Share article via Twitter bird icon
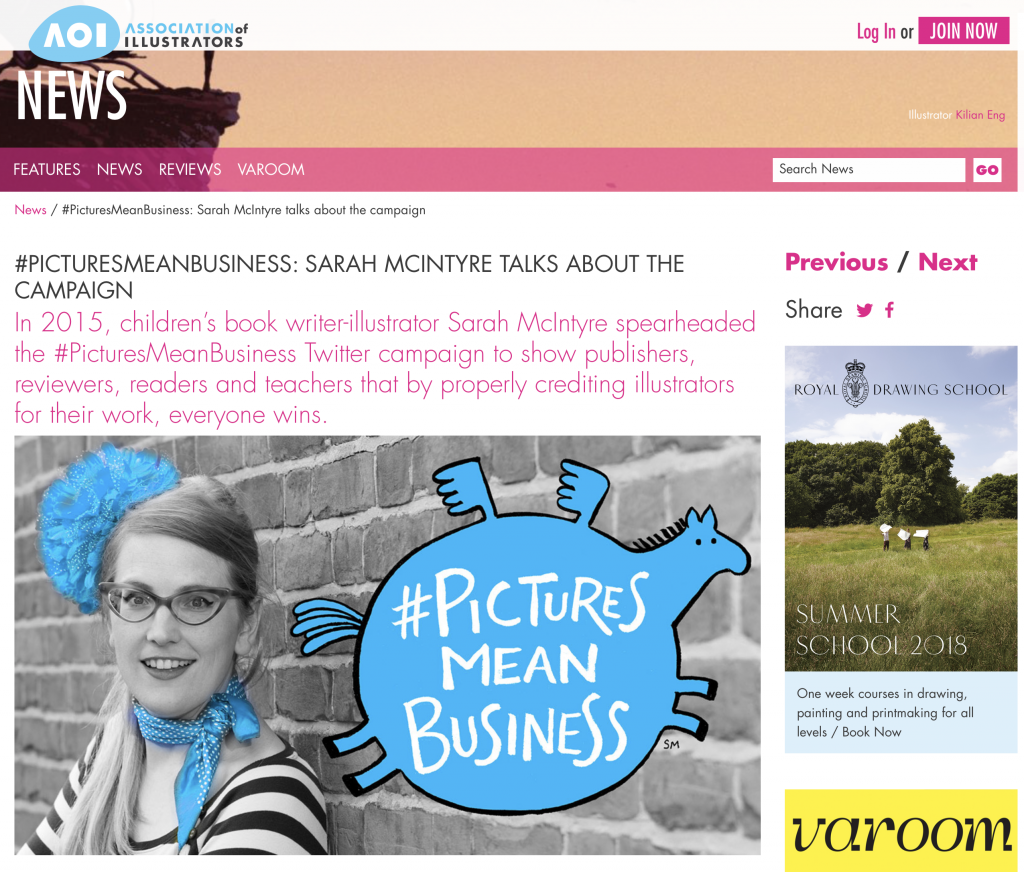1024x872 pixels. point(865,310)
